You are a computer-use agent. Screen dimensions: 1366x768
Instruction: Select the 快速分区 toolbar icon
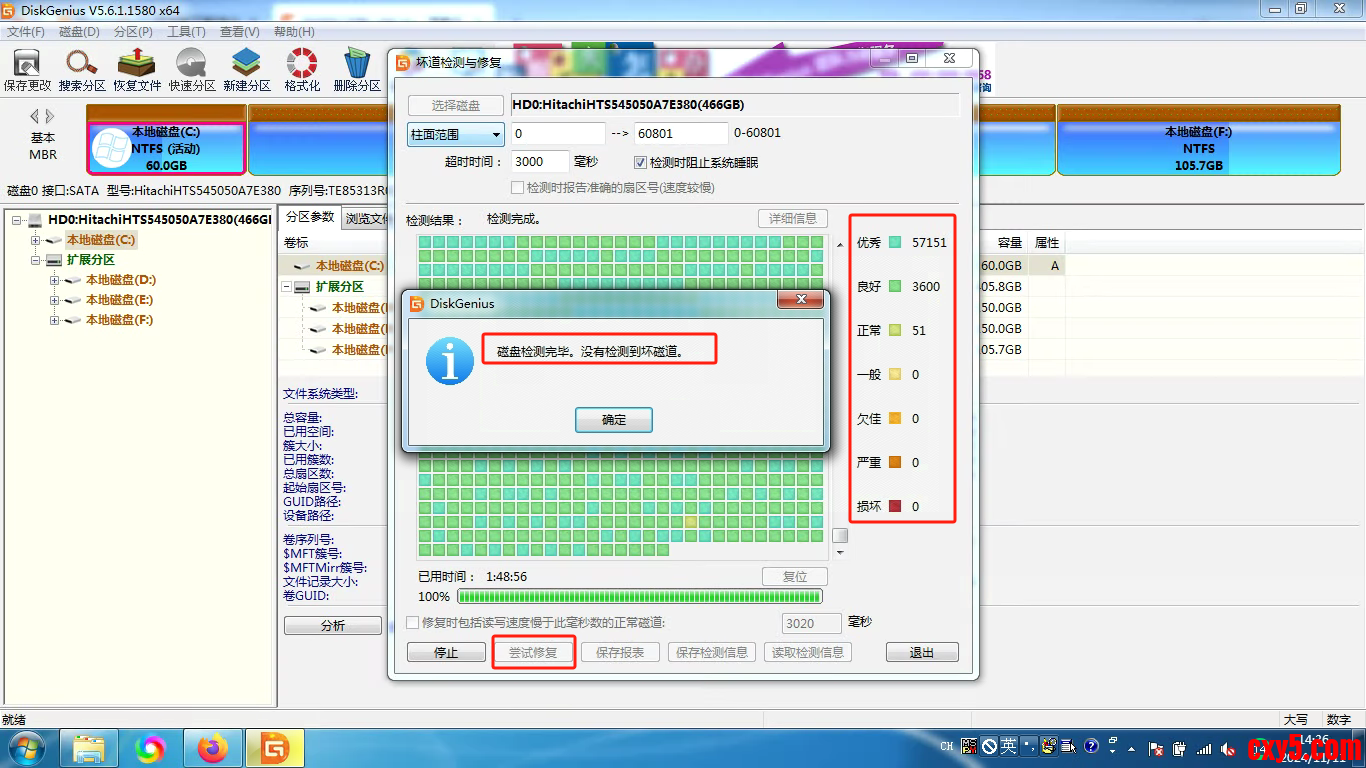pos(192,69)
